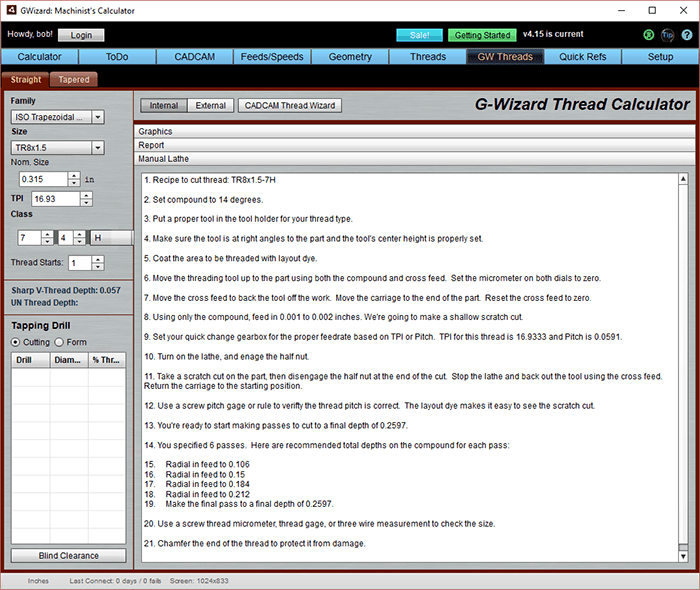Image resolution: width=700 pixels, height=590 pixels.
Task: Click the % Thr... column header
Action: pos(107,360)
